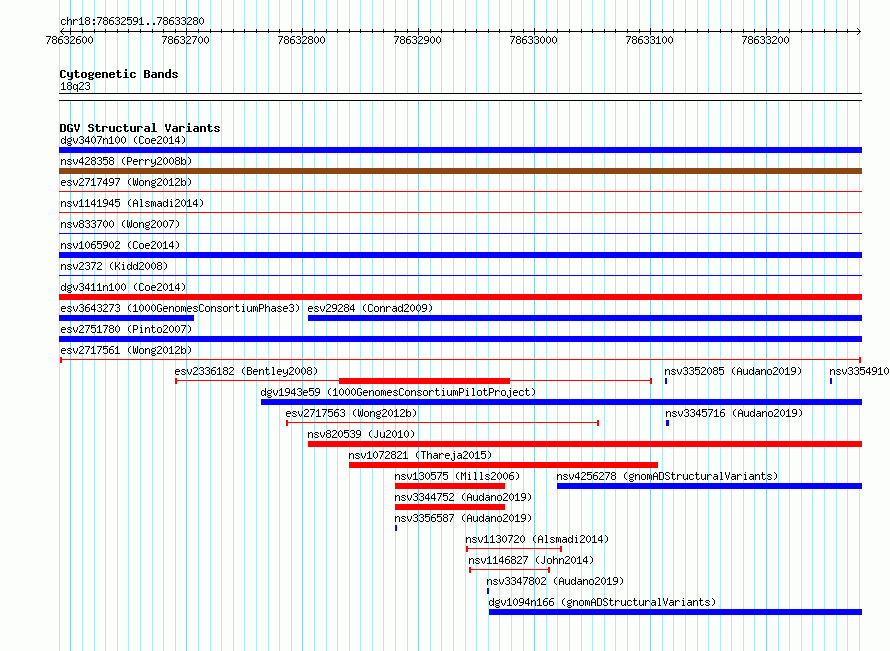The width and height of the screenshot is (890, 651).
Task: Click the esv2717561 (Wong2012b) label
Action: coord(126,350)
